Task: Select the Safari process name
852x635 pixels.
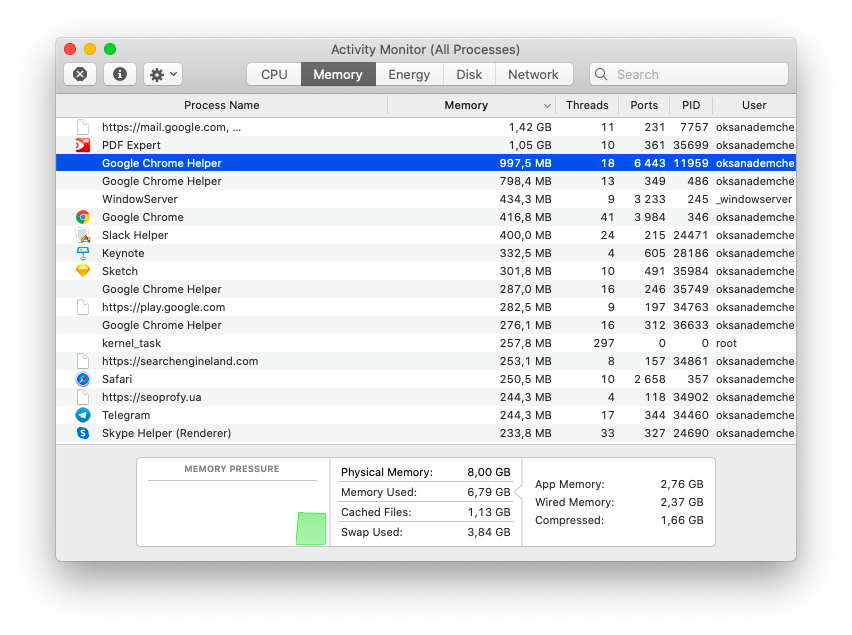Action: (117, 379)
